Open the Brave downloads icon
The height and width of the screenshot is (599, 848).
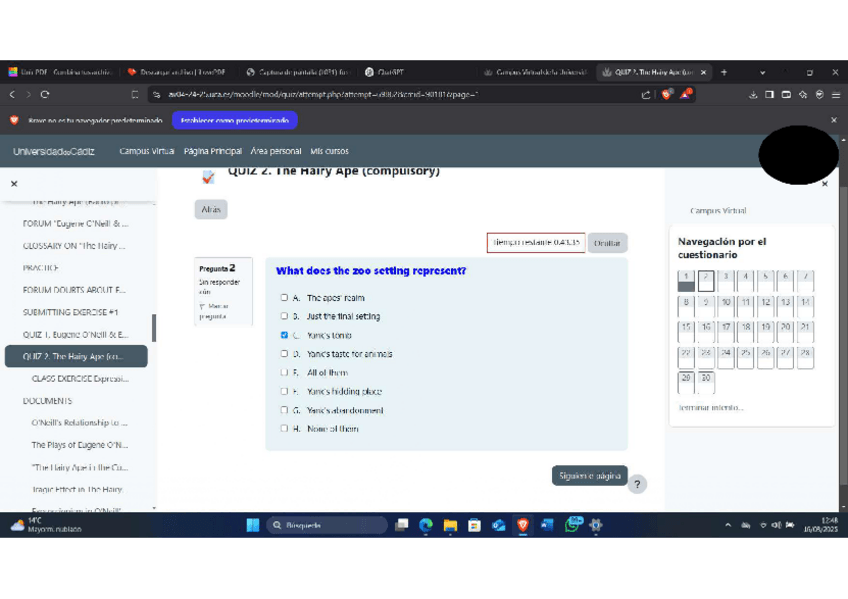coord(753,95)
